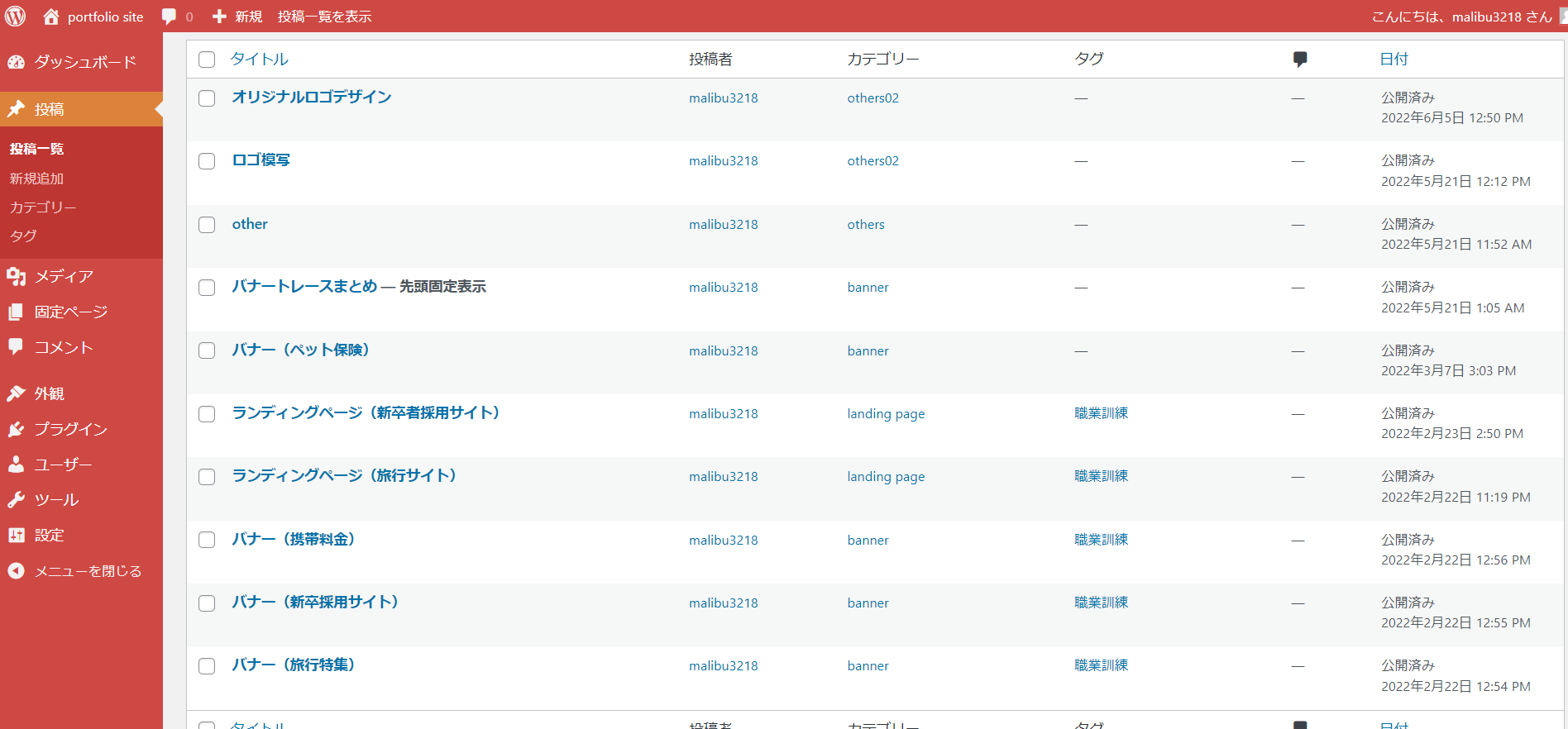Open the post バナー（新卒採用サイト）
The image size is (1568, 729).
pos(315,602)
